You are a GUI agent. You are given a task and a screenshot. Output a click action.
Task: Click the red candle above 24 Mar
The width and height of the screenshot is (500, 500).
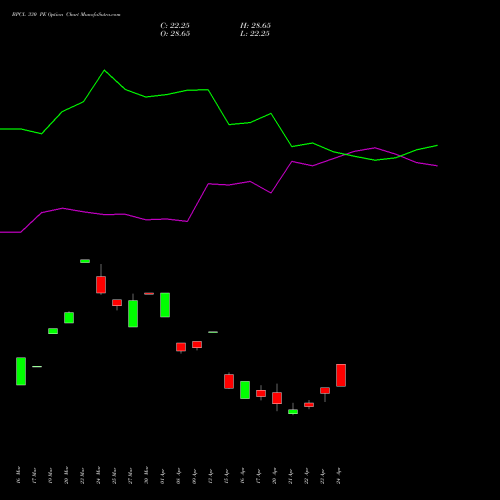(101, 284)
